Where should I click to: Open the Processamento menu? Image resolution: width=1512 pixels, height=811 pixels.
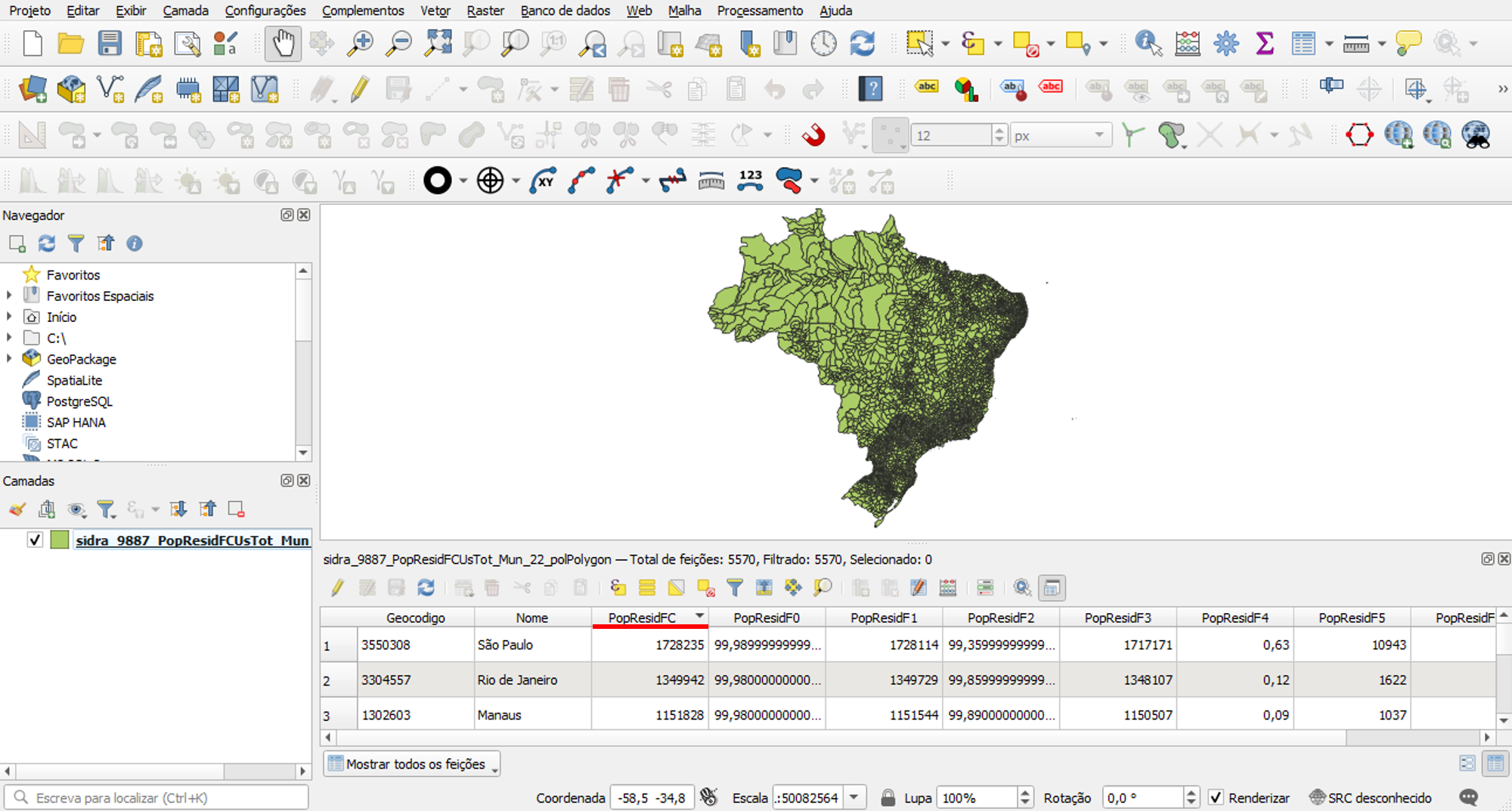coord(759,11)
